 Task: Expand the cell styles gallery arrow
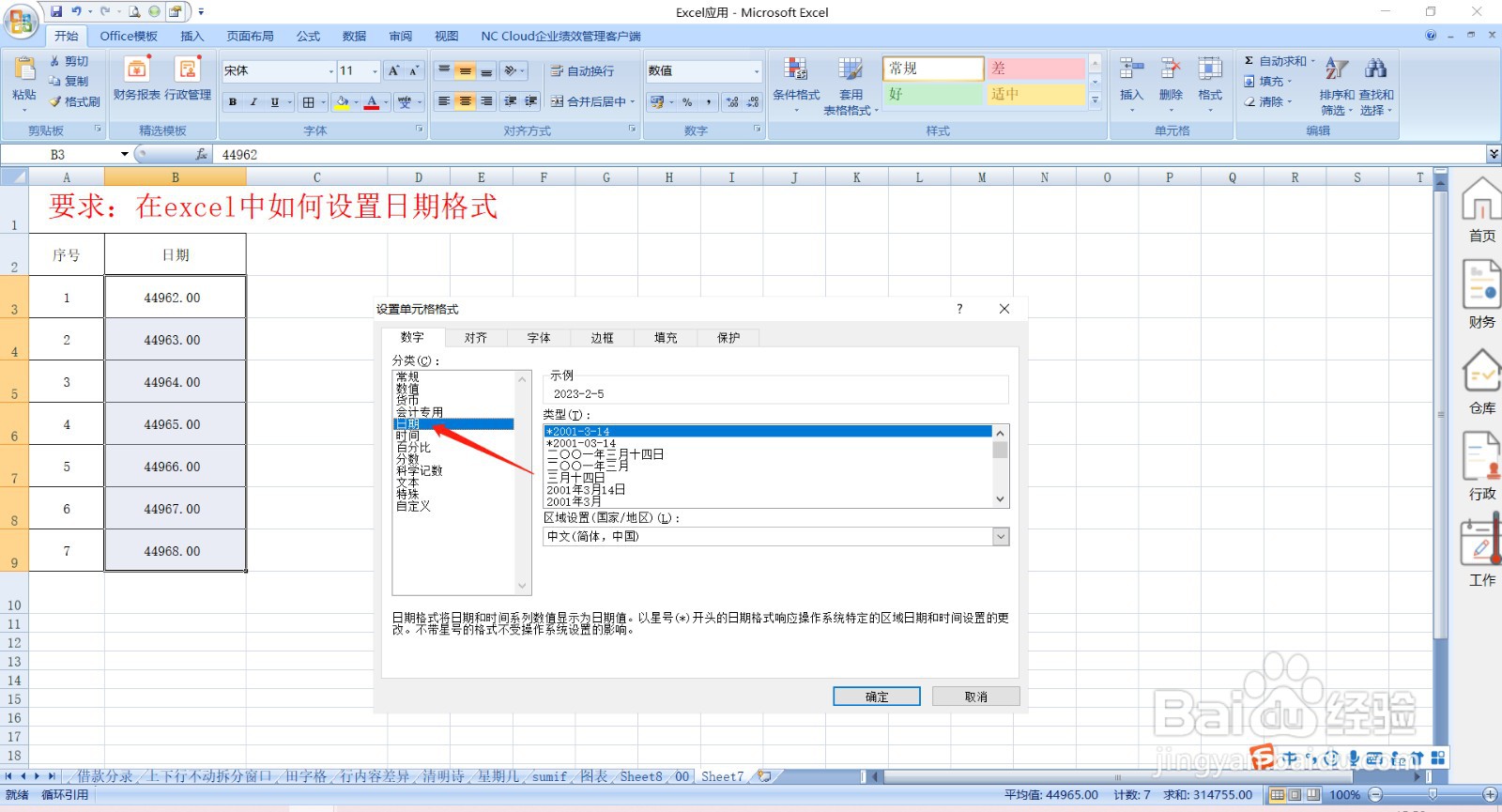(x=1095, y=100)
